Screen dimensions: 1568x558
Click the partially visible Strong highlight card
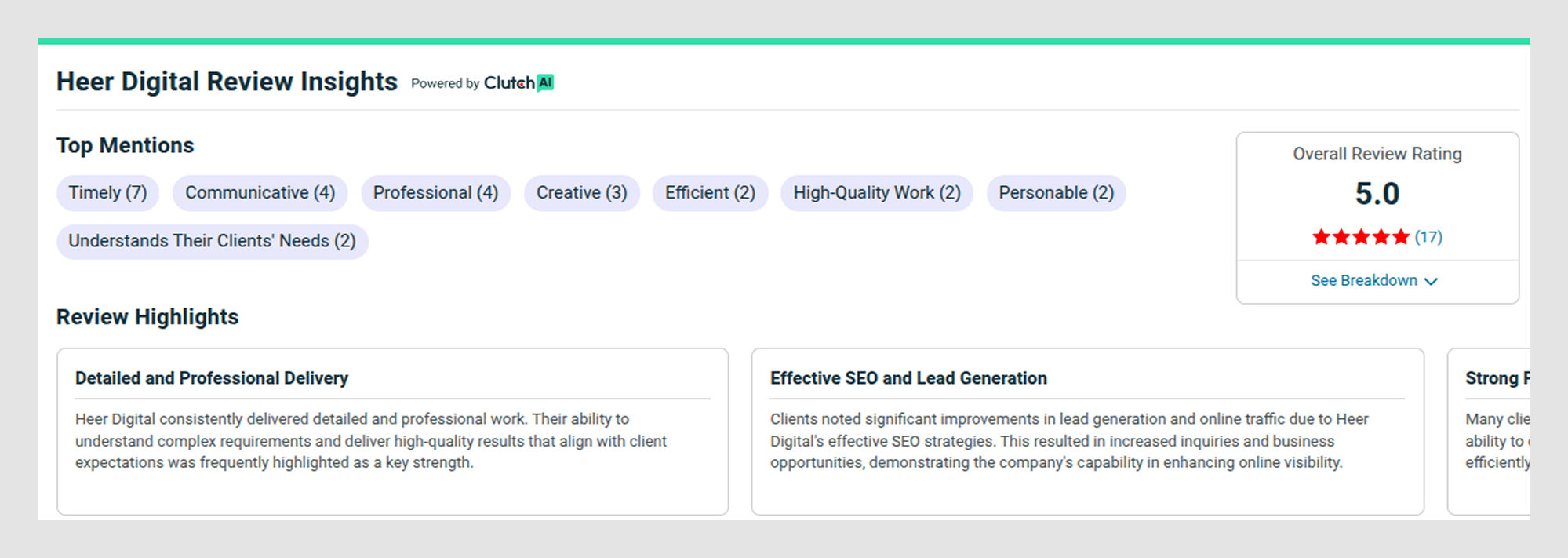(1489, 432)
